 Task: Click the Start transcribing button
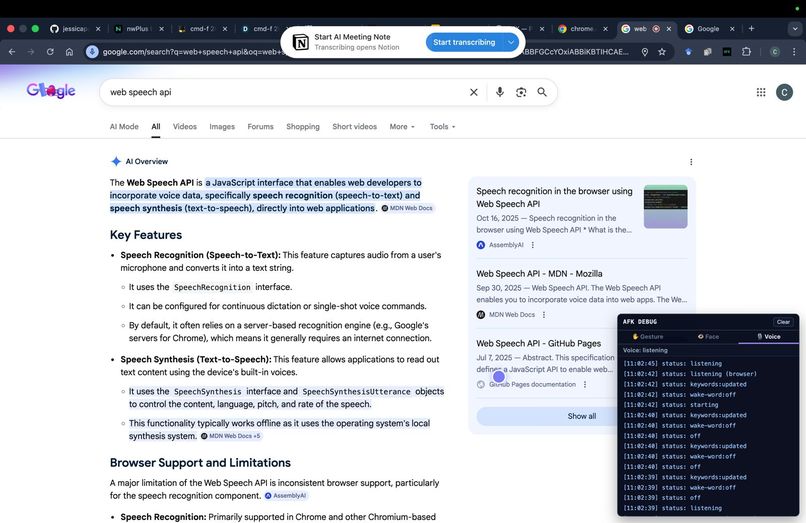pos(464,42)
